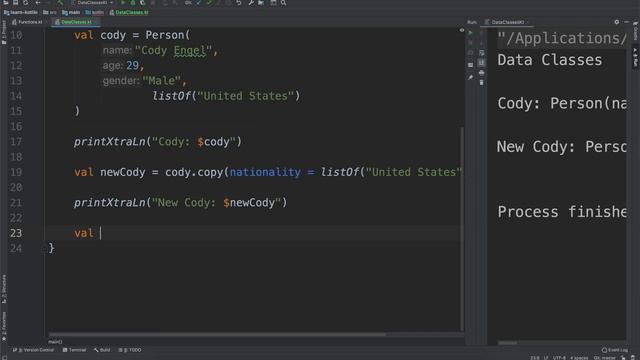This screenshot has height=360, width=640.
Task: Pin the Run tab with pin icon
Action: pos(471,77)
